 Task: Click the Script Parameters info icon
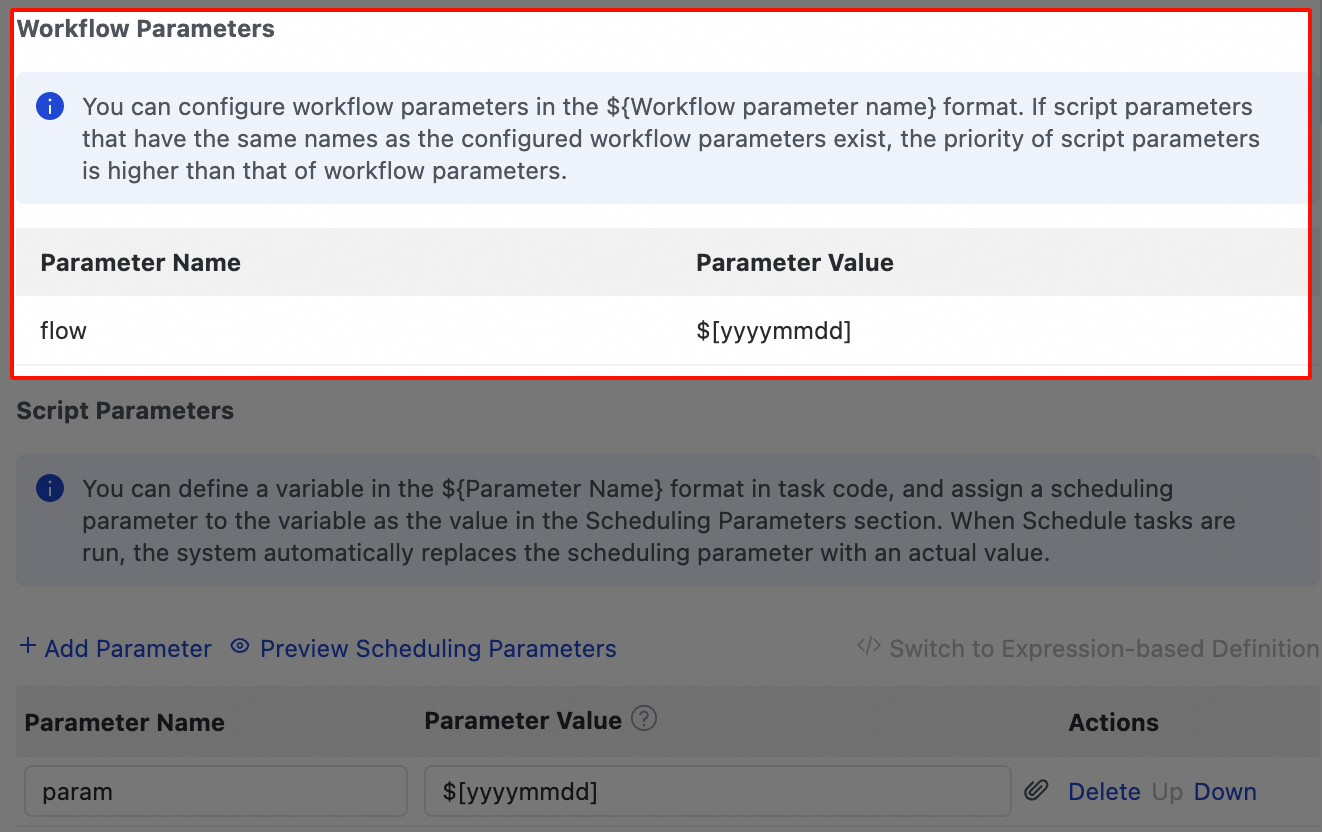[50, 489]
